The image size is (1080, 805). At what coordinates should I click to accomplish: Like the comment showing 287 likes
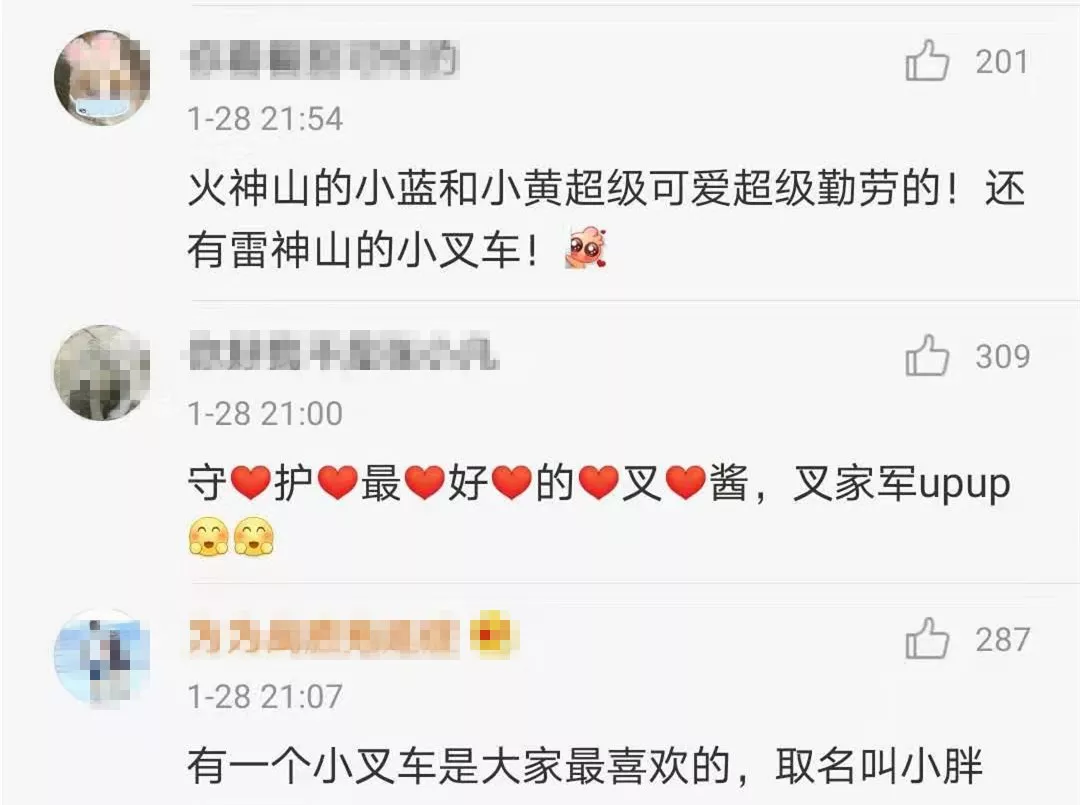tap(926, 638)
